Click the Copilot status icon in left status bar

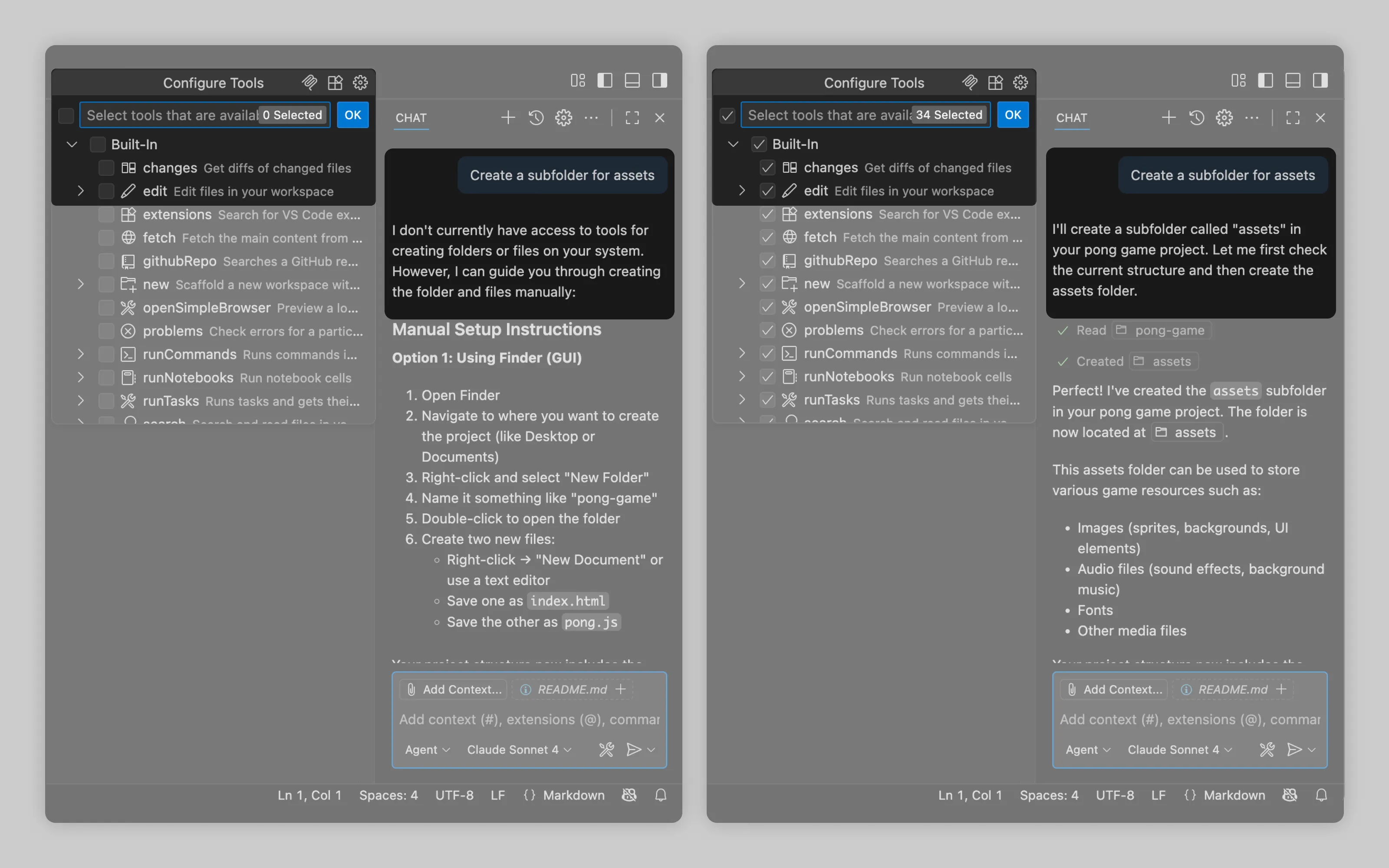(x=629, y=795)
